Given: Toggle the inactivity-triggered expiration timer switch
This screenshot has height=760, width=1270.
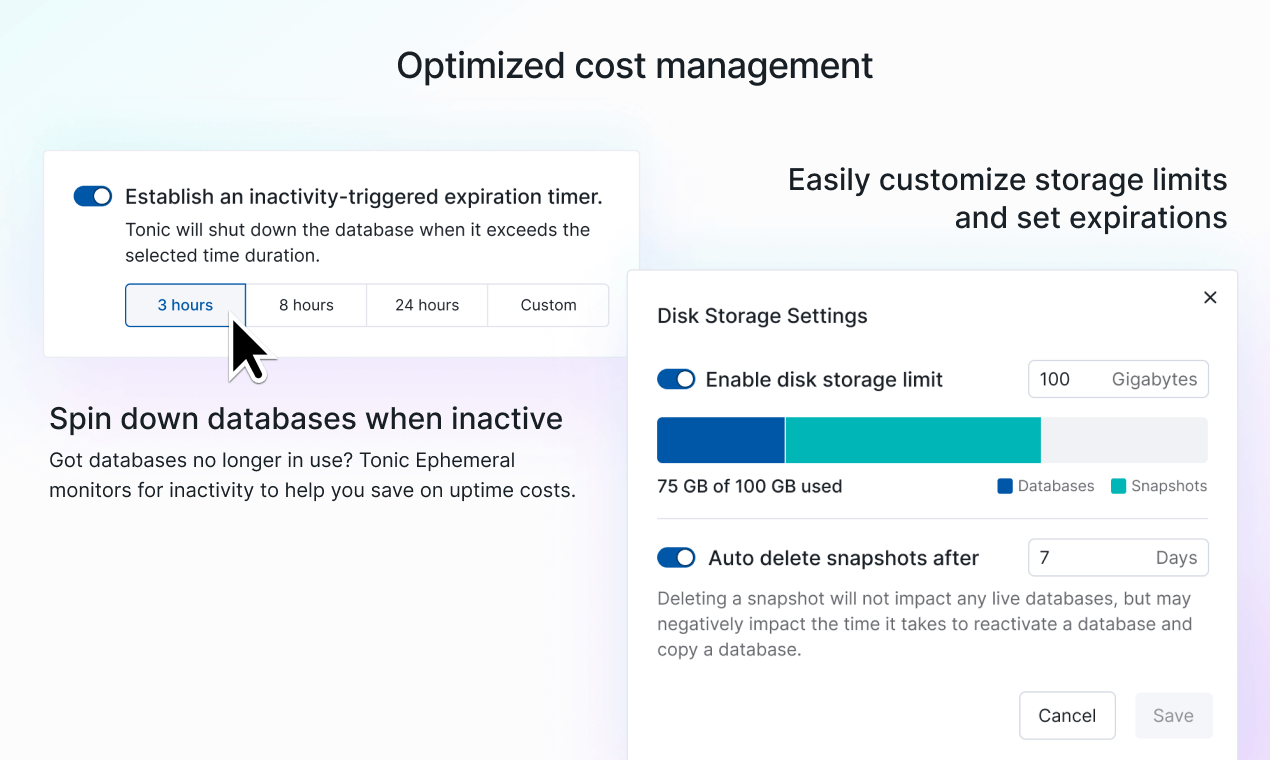Looking at the screenshot, I should point(93,196).
